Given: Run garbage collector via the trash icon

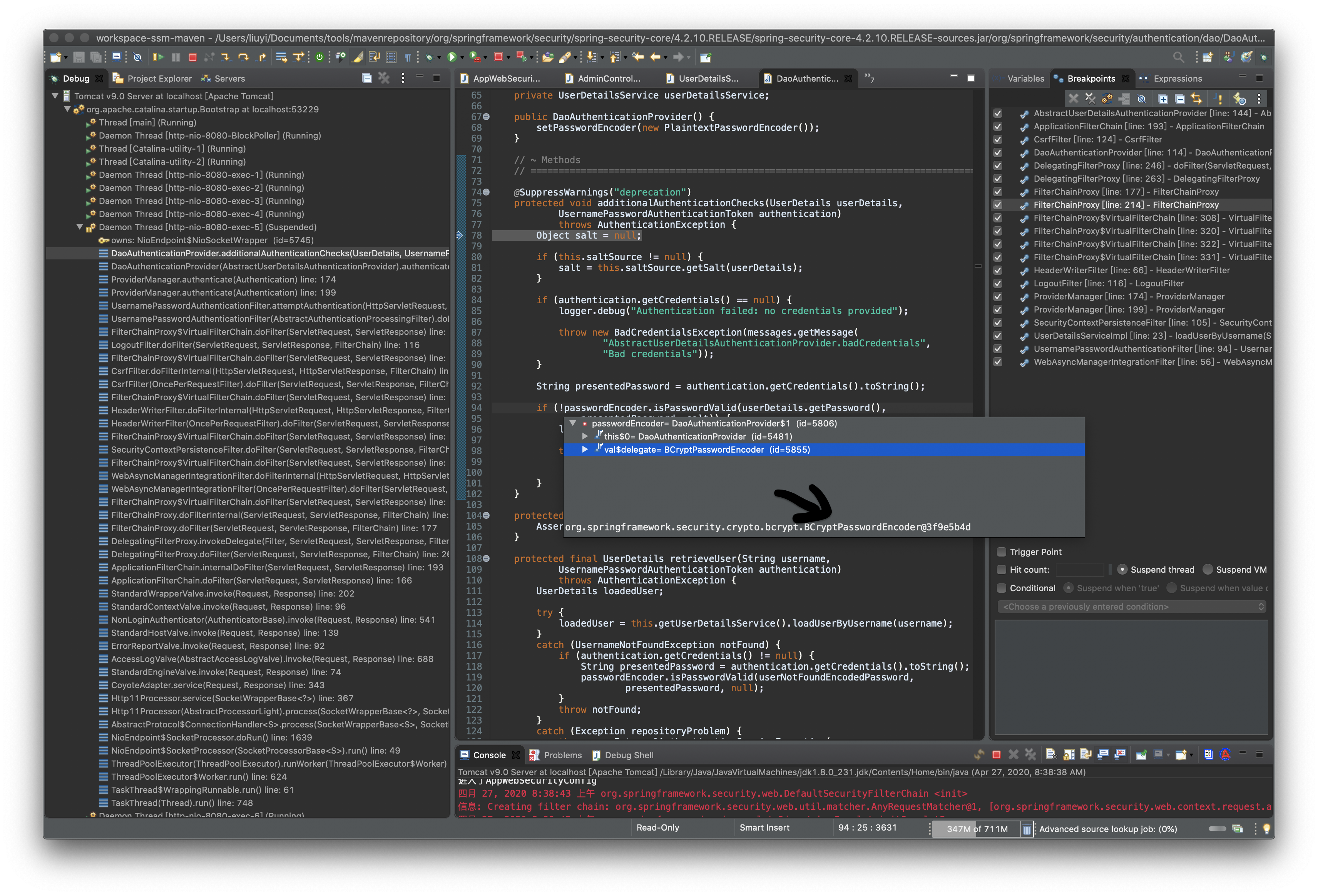Looking at the screenshot, I should pyautogui.click(x=1027, y=829).
